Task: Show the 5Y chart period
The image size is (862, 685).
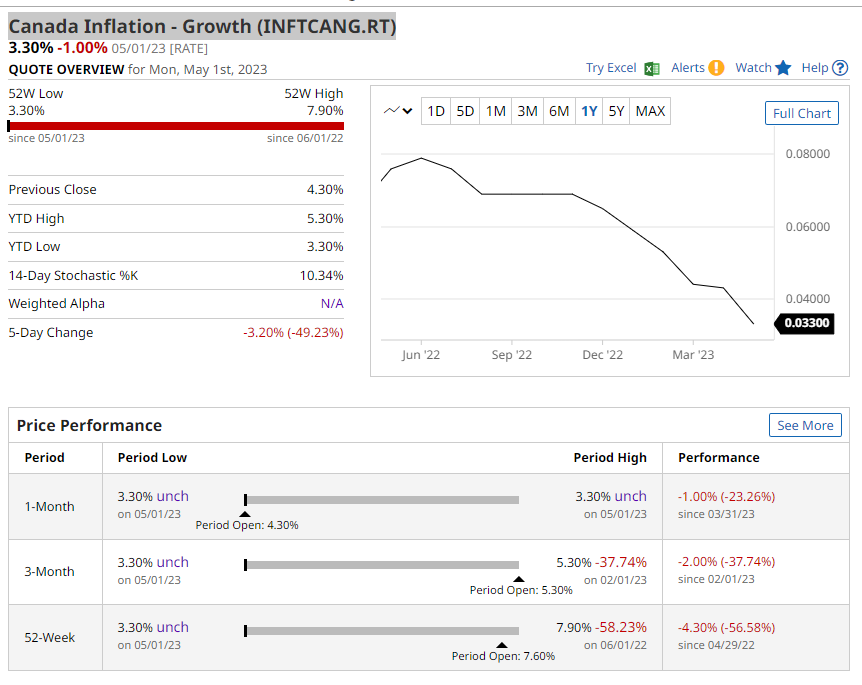Action: click(x=616, y=111)
